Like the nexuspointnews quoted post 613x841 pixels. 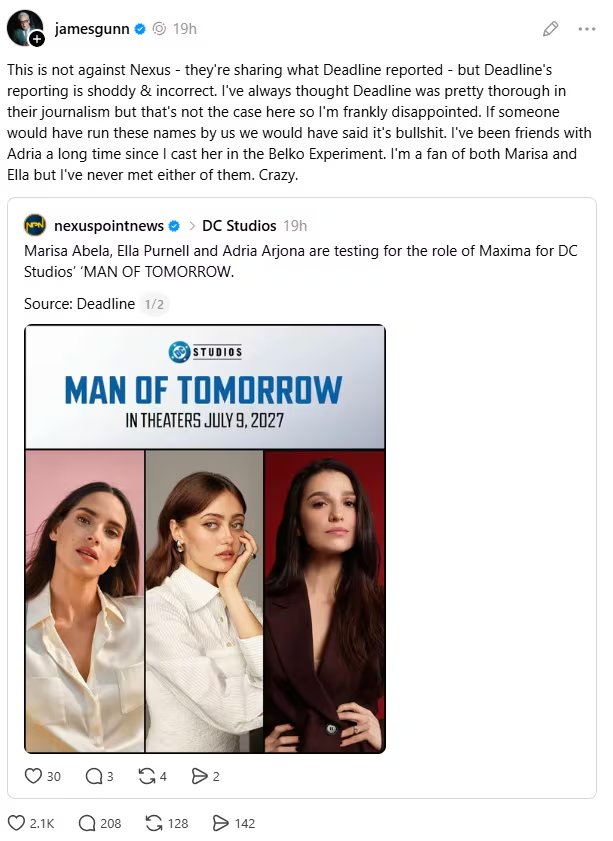[33, 776]
